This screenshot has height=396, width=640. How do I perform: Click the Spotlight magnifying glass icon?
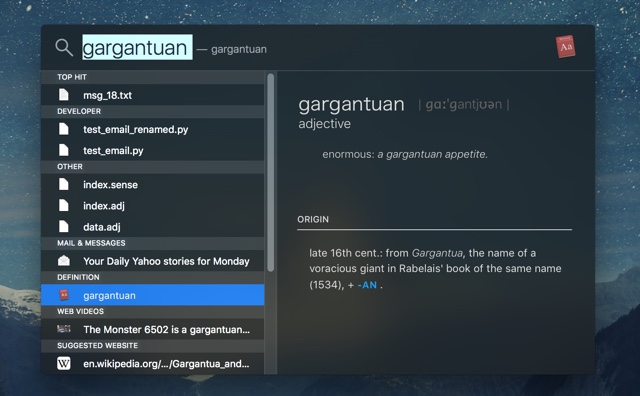tap(64, 48)
